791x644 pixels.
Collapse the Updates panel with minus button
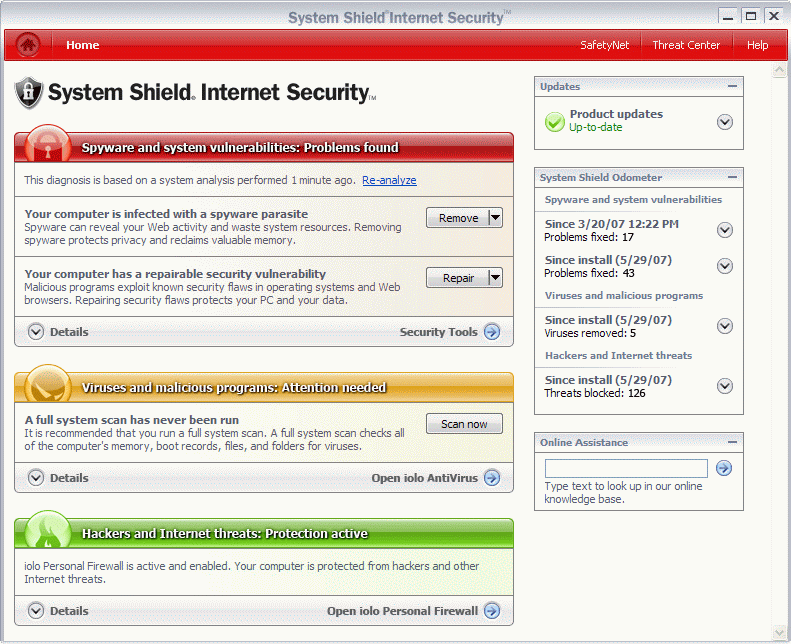pos(733,87)
